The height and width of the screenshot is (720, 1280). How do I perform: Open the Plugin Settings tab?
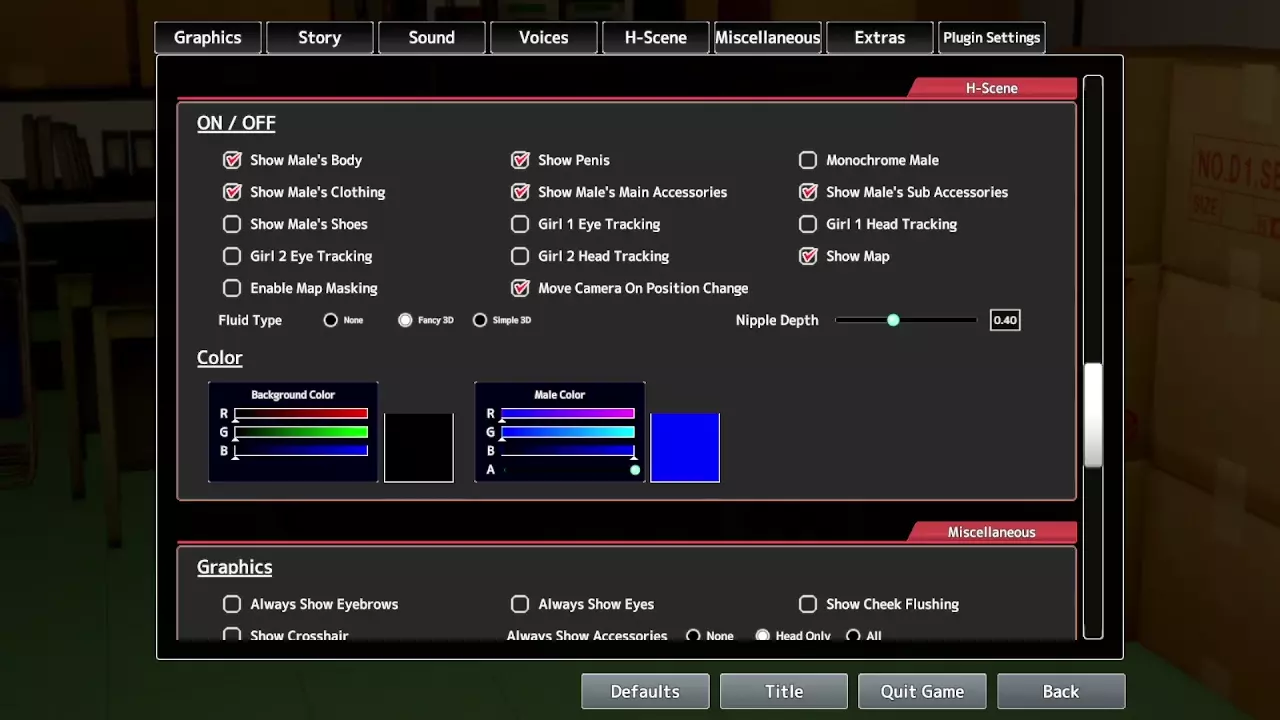pyautogui.click(x=991, y=38)
